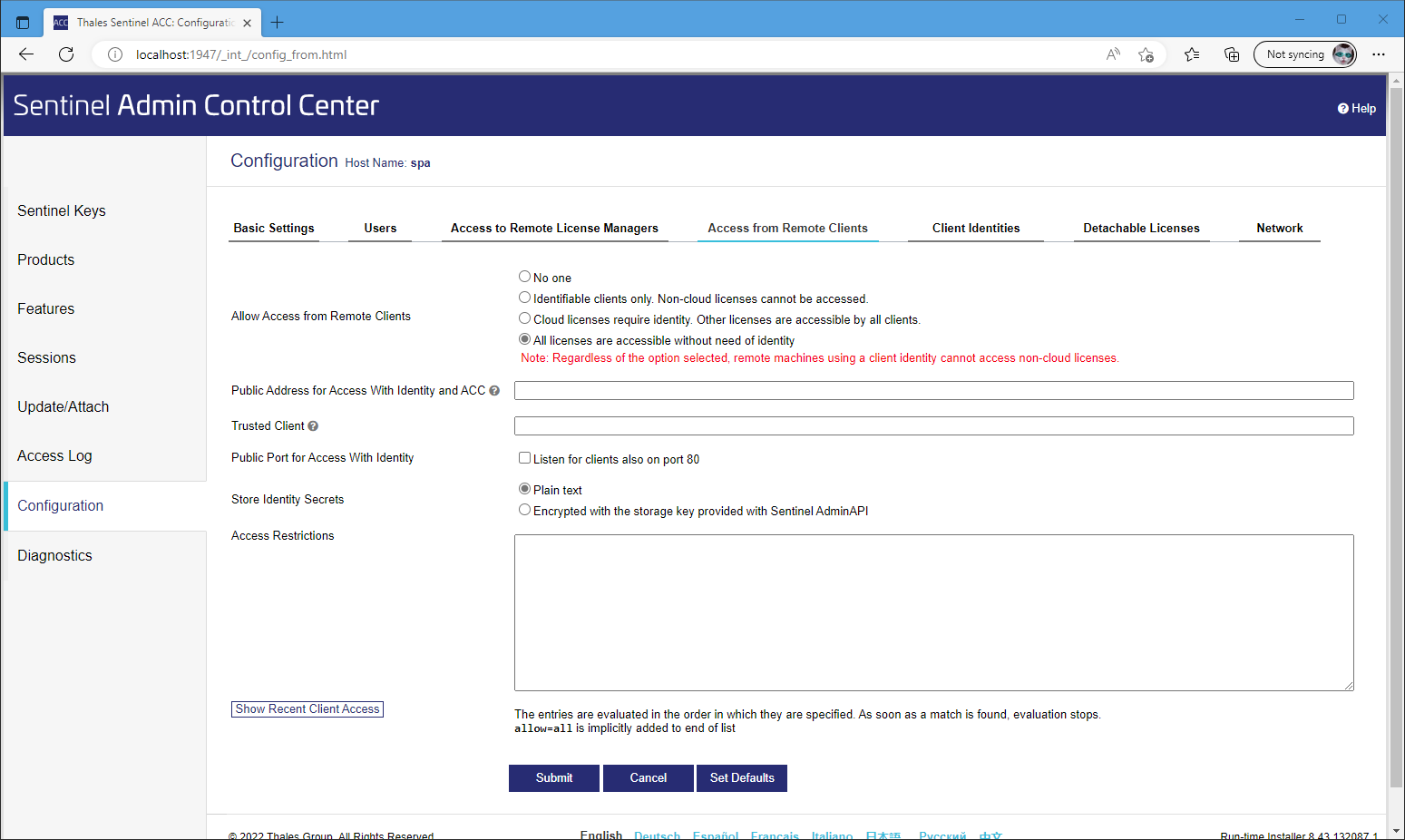Click the Help question mark icon
The image size is (1405, 840).
(1342, 109)
